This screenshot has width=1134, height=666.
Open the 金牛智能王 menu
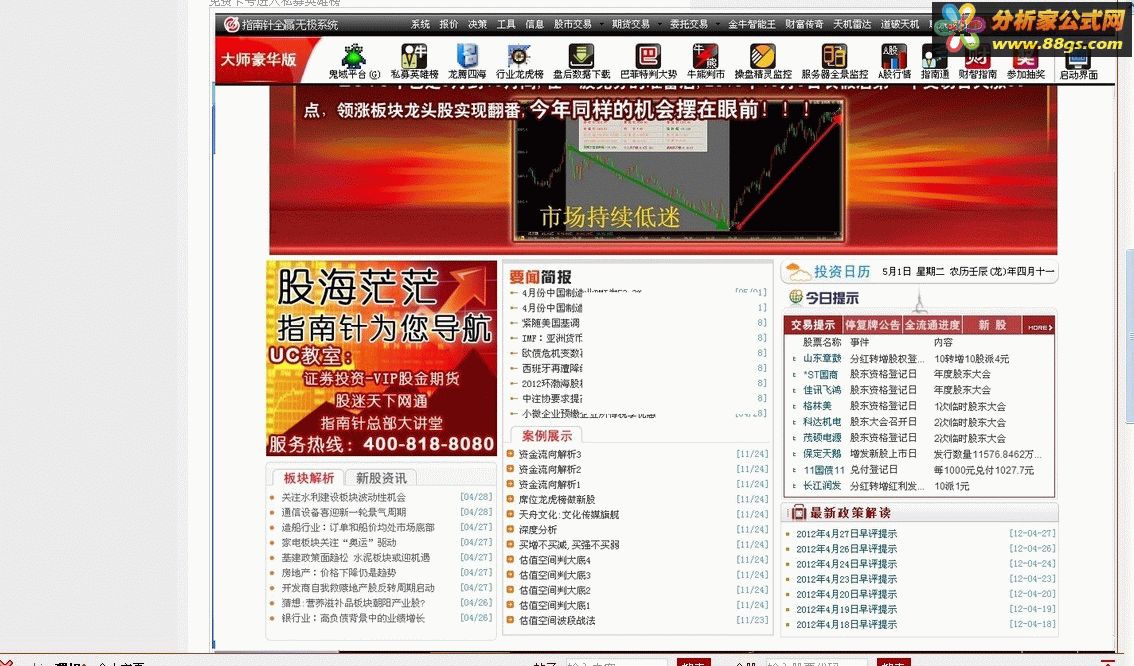(x=751, y=24)
